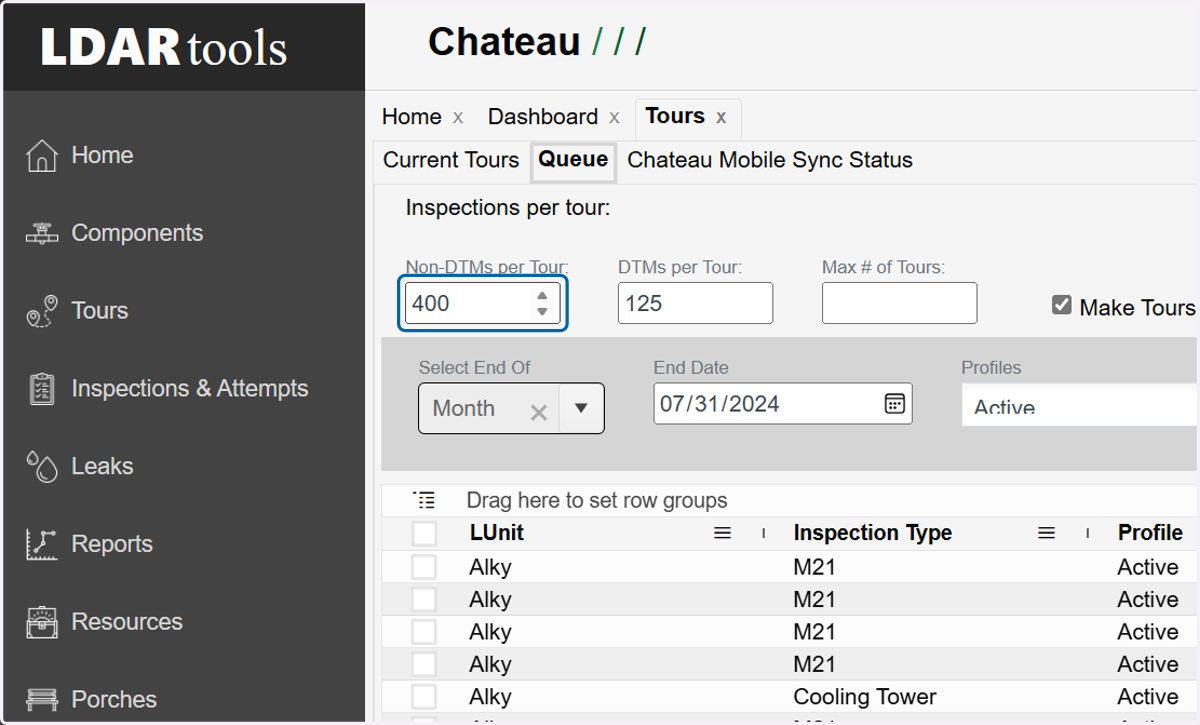Click the Max # of Tours field
The image size is (1200, 725).
pyautogui.click(x=899, y=303)
